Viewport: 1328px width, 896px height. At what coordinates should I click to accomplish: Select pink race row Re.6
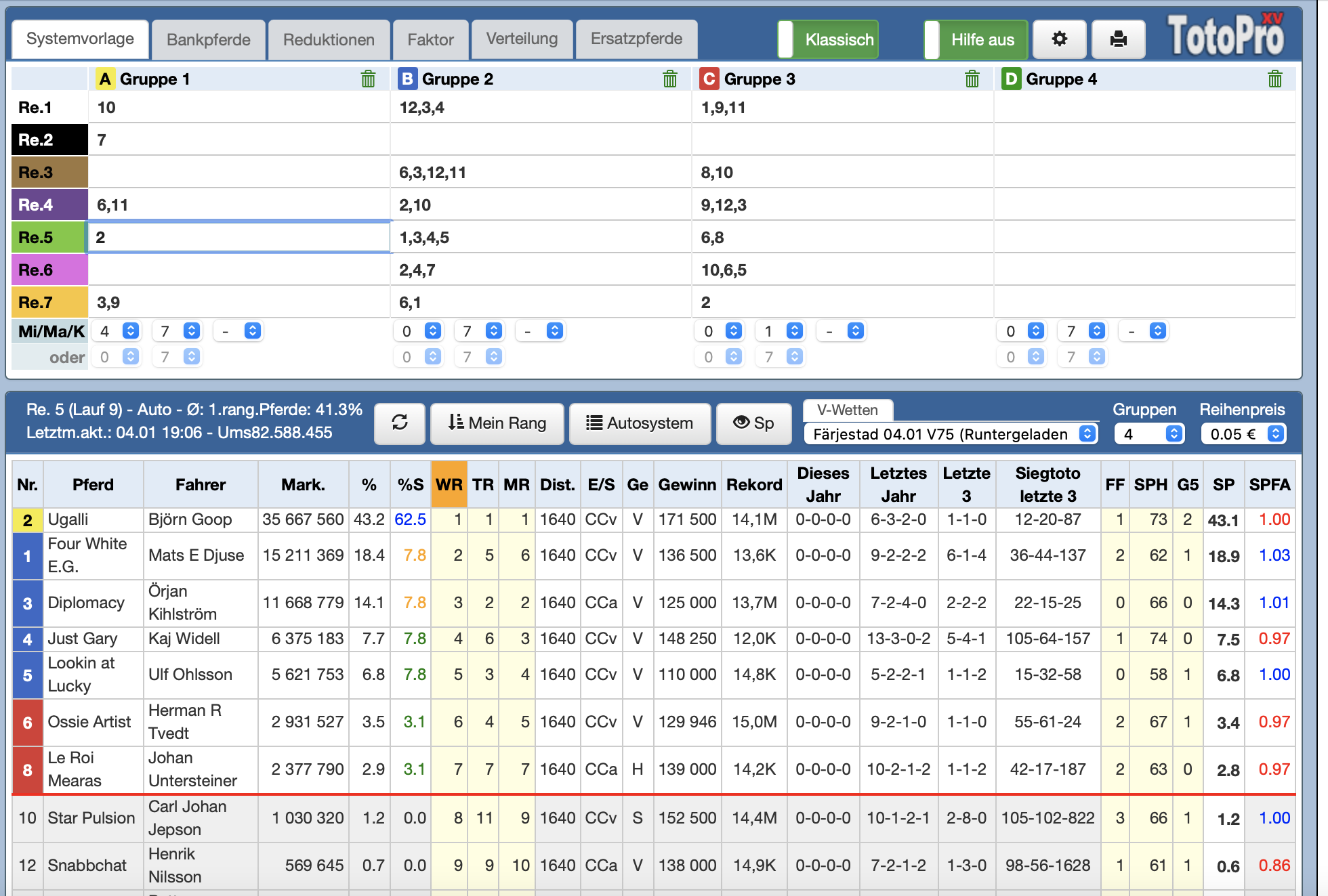click(x=49, y=270)
